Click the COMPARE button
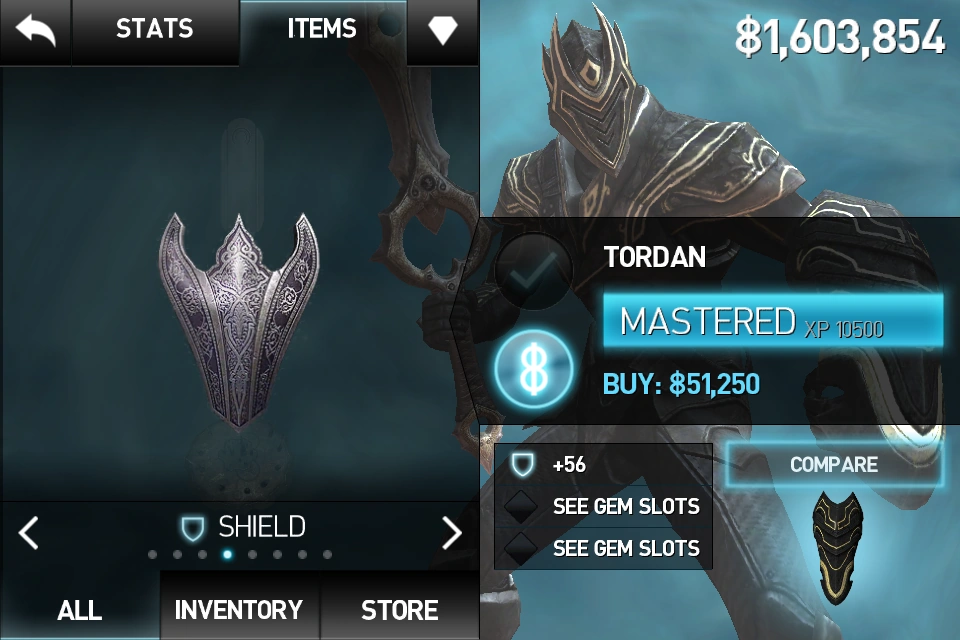960x640 pixels. coord(834,465)
